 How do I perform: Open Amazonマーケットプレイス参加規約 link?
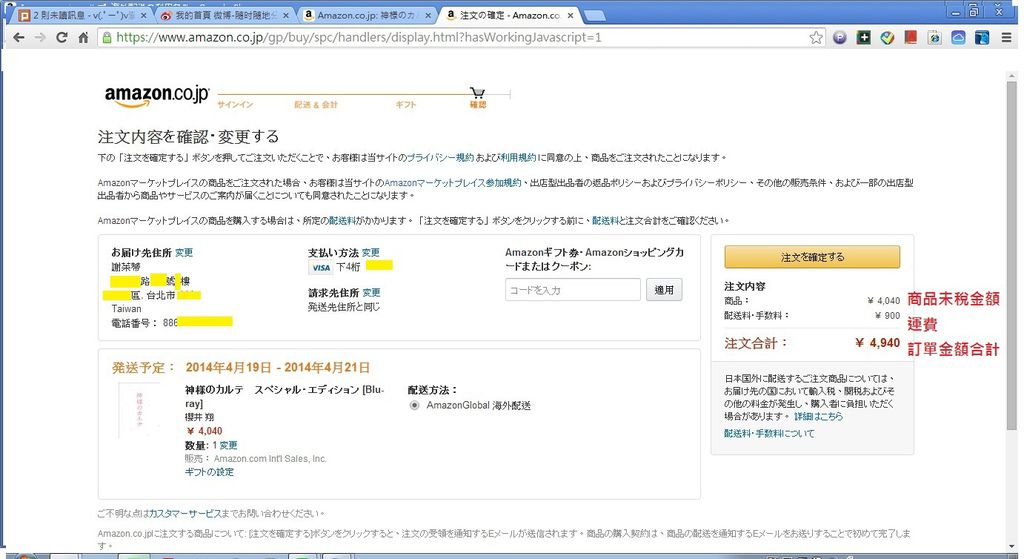(x=453, y=183)
